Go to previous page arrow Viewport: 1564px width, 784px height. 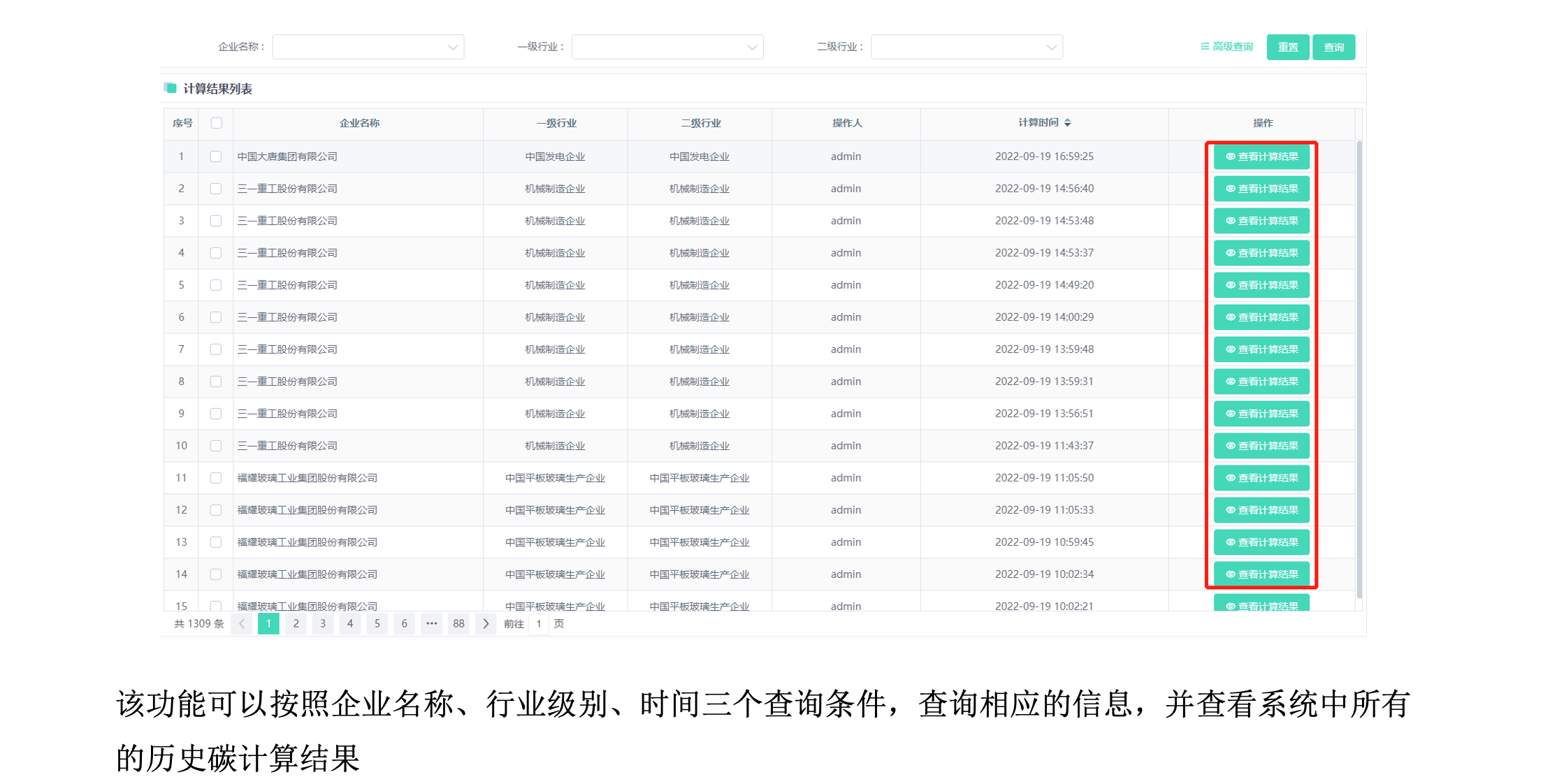pyautogui.click(x=242, y=624)
